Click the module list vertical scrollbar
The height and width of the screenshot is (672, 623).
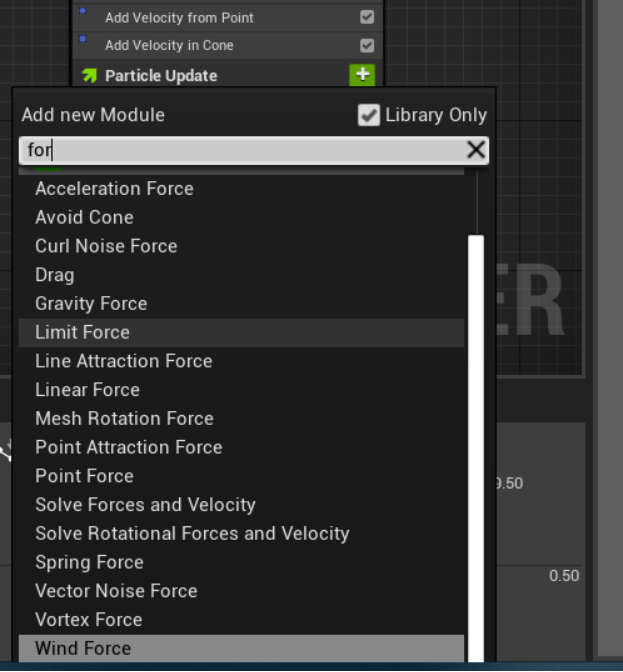coord(476,440)
